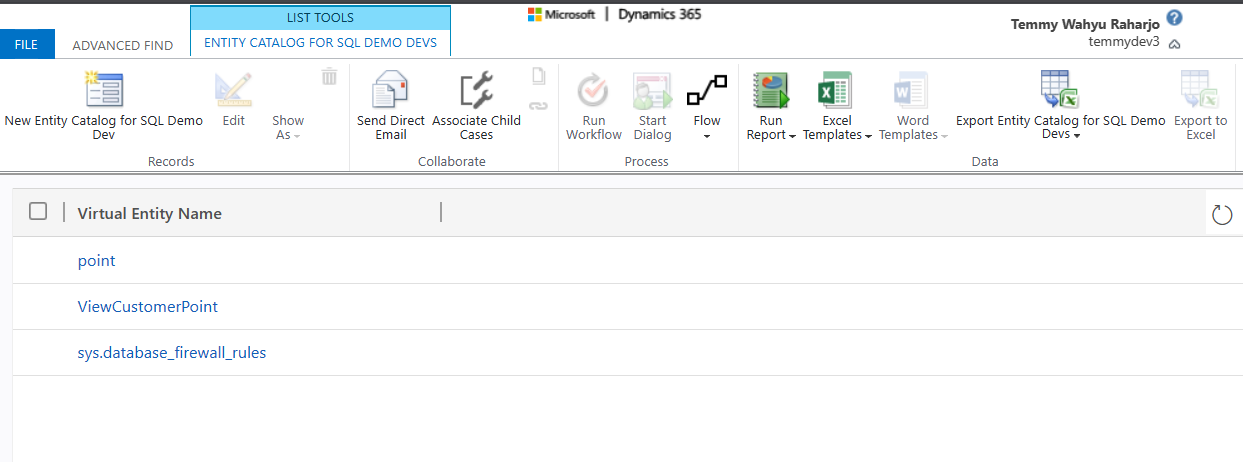
Task: Select all records with header checkbox
Action: [38, 211]
